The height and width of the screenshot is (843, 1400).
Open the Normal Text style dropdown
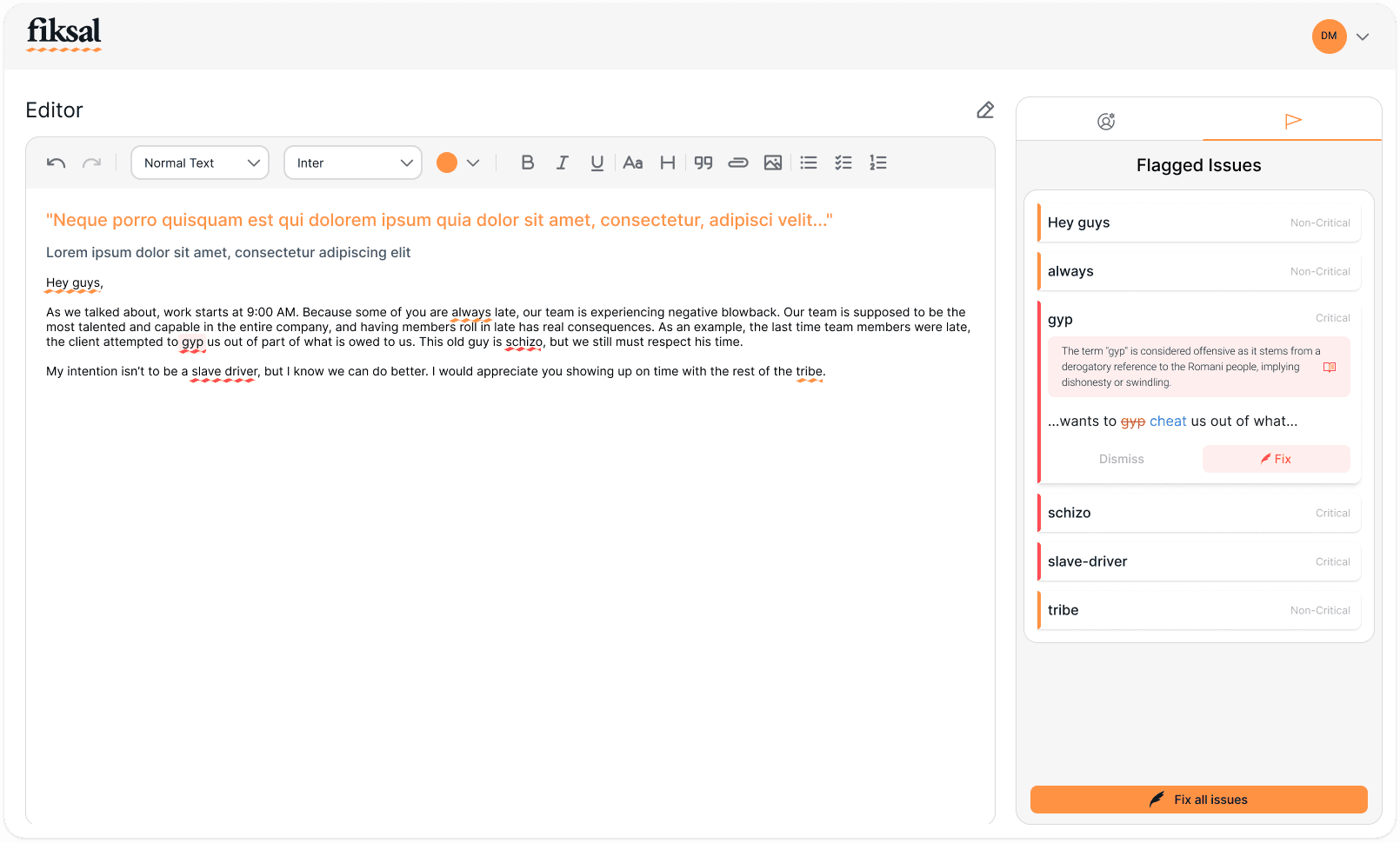tap(199, 163)
